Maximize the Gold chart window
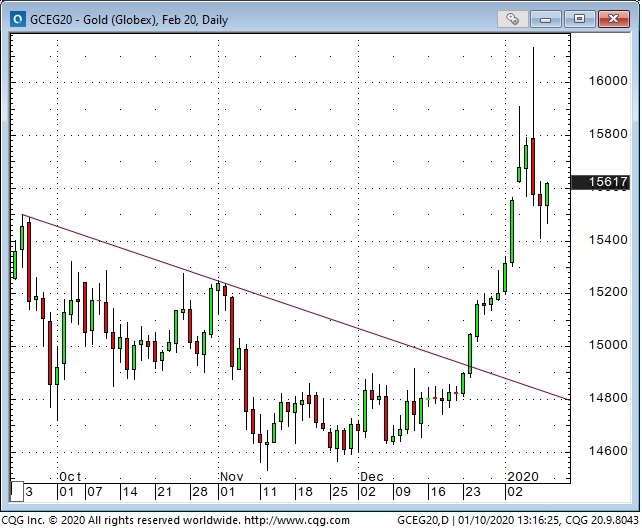Viewport: 642px width, 528px height. point(579,19)
